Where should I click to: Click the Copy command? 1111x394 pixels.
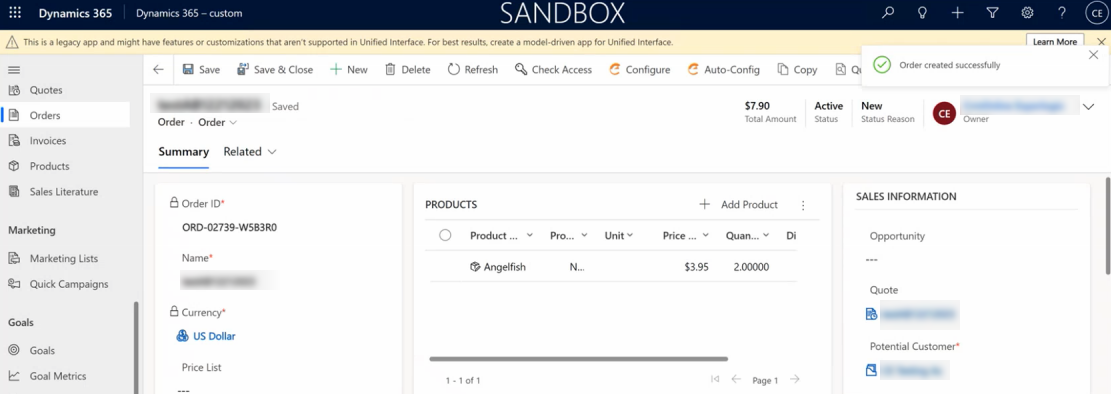coord(797,69)
